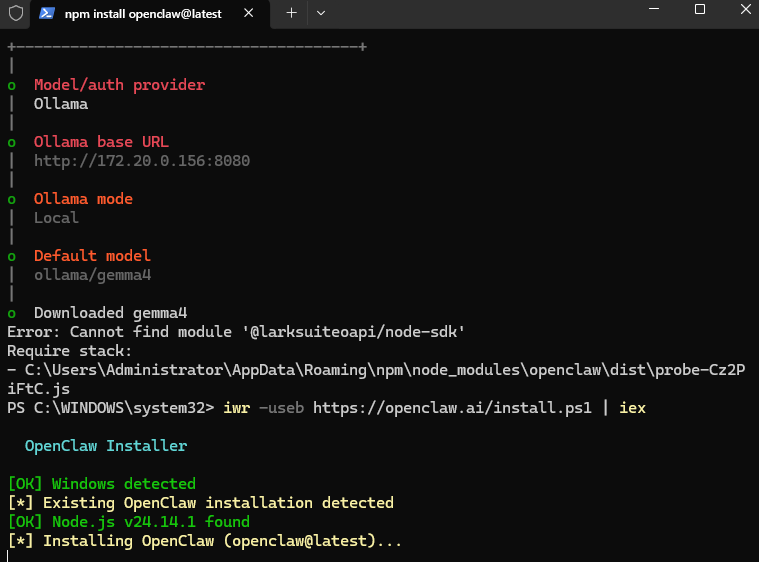759x562 pixels.
Task: Click the 'iwr' command word
Action: (237, 408)
